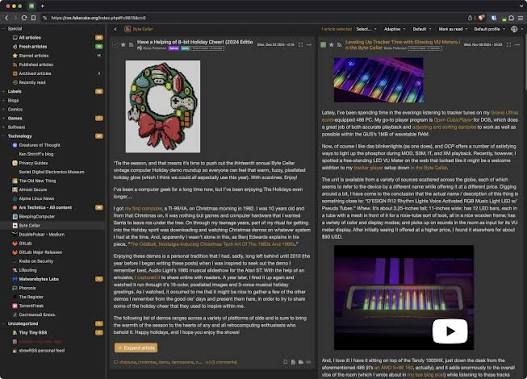
Task: Open the Default sort order dropdown
Action: pyautogui.click(x=422, y=29)
